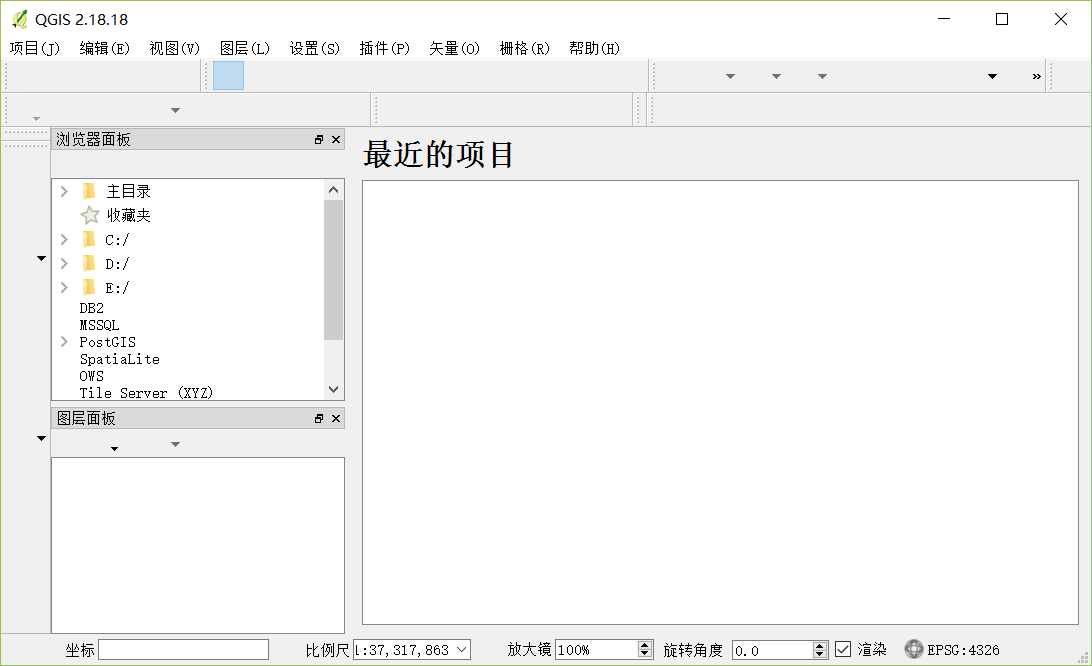Select DB2 in browser tree

coord(91,308)
